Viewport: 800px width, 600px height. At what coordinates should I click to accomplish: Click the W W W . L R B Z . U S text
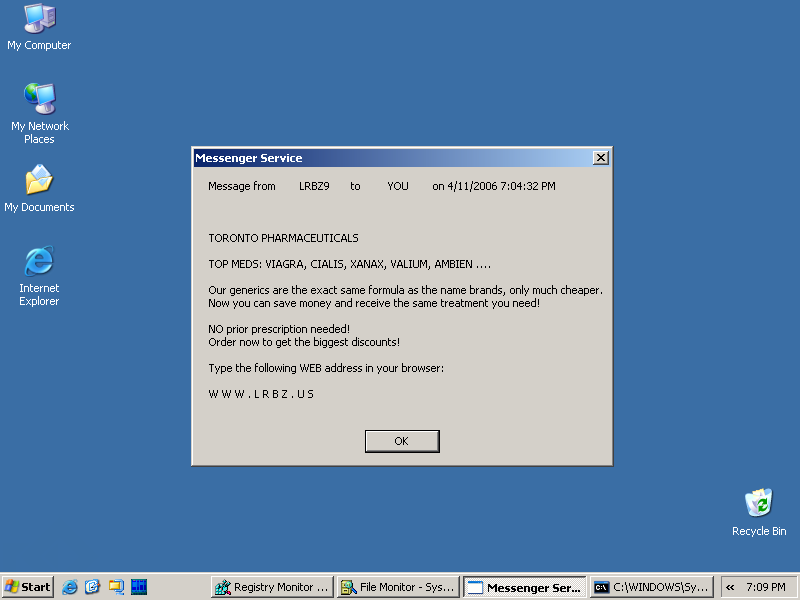point(261,394)
